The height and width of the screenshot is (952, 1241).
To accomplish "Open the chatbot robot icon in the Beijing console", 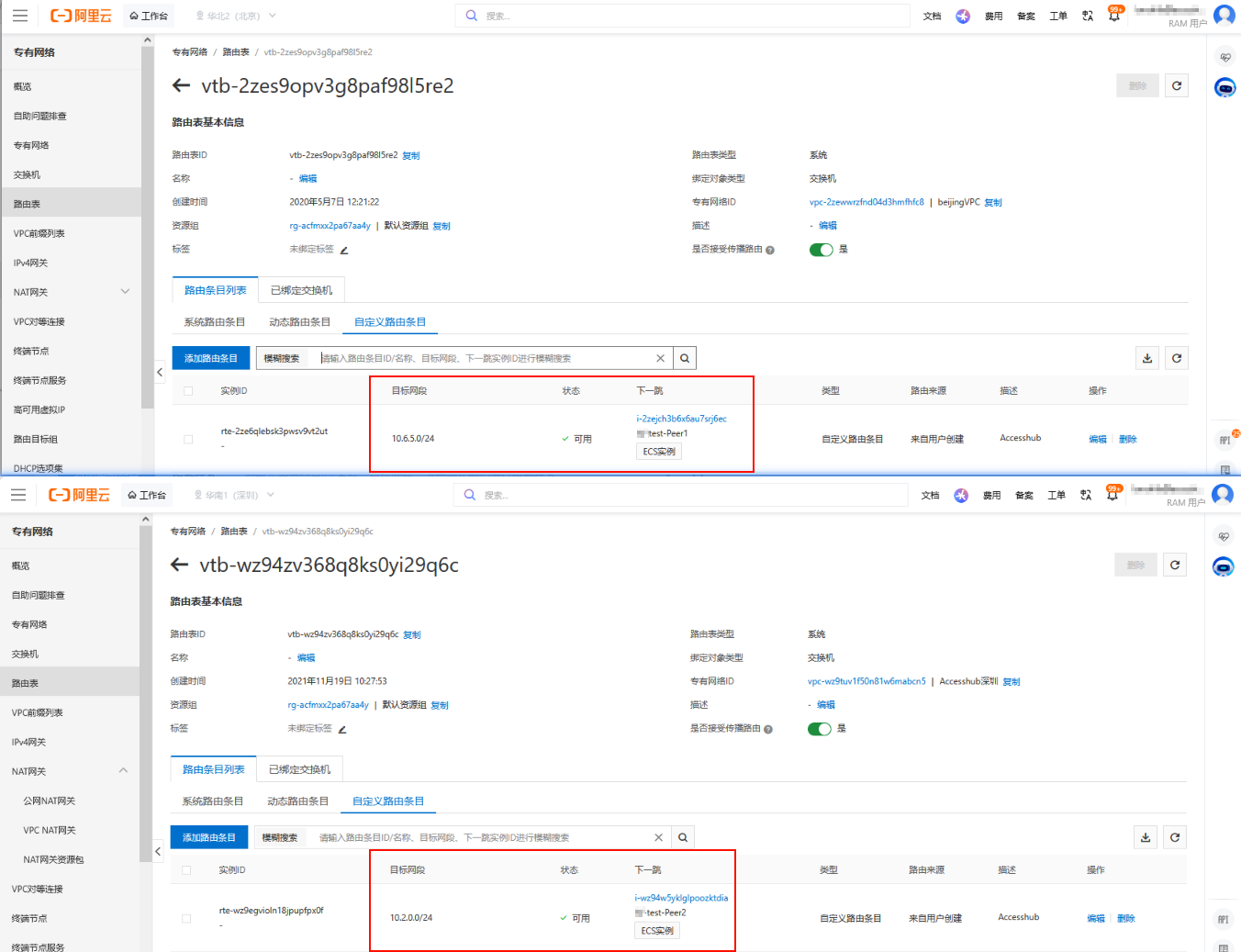I will [1224, 87].
